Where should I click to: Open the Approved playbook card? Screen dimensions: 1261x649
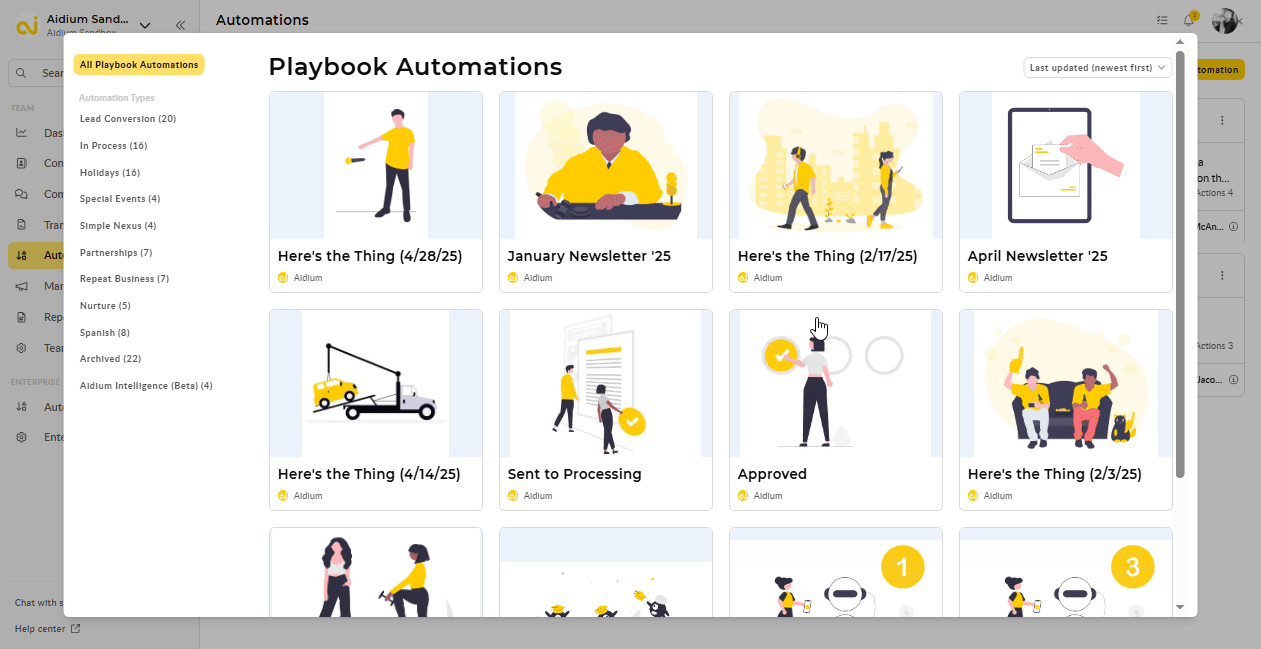pyautogui.click(x=836, y=410)
